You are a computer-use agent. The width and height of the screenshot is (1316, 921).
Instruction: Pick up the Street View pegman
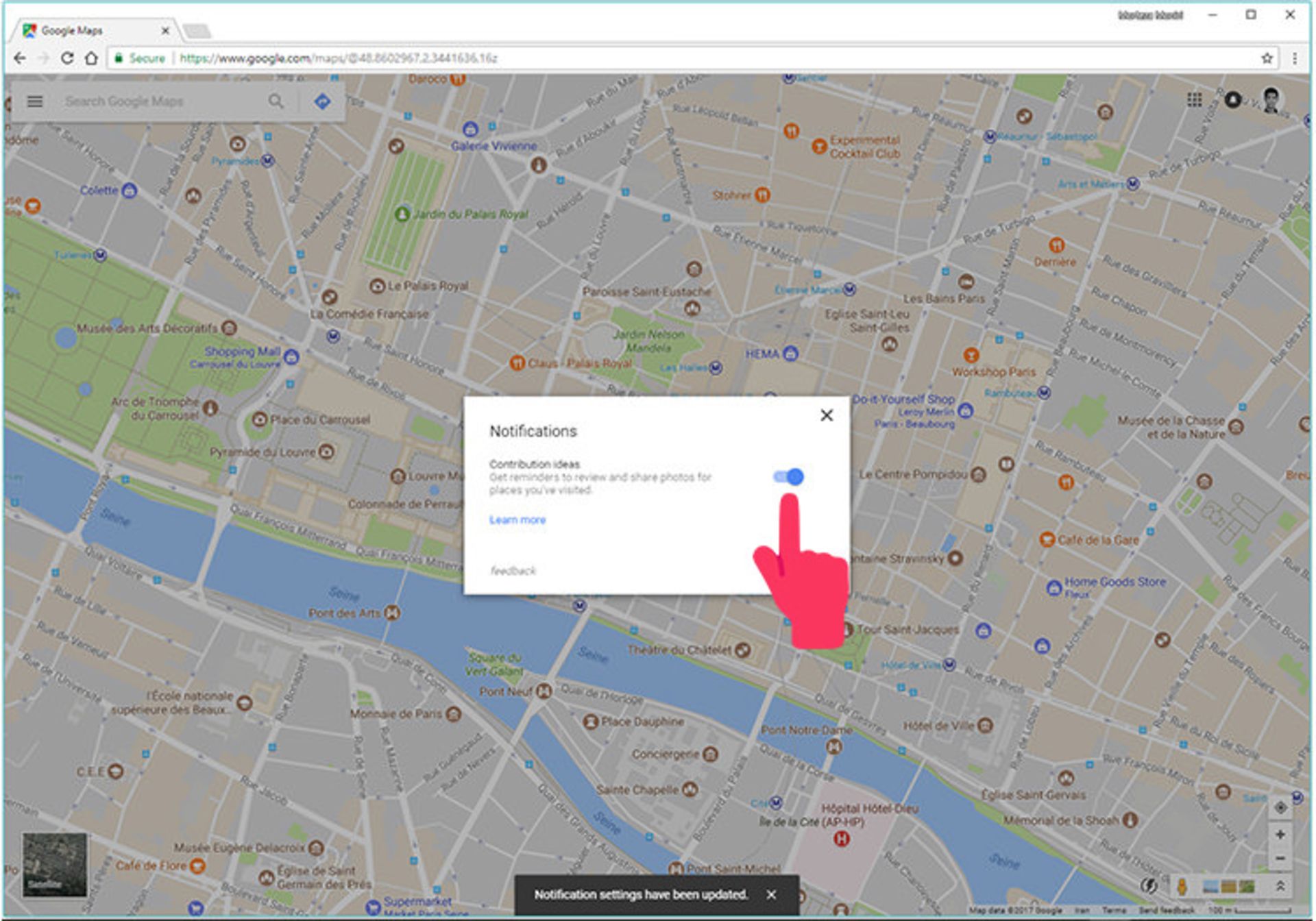(1182, 886)
